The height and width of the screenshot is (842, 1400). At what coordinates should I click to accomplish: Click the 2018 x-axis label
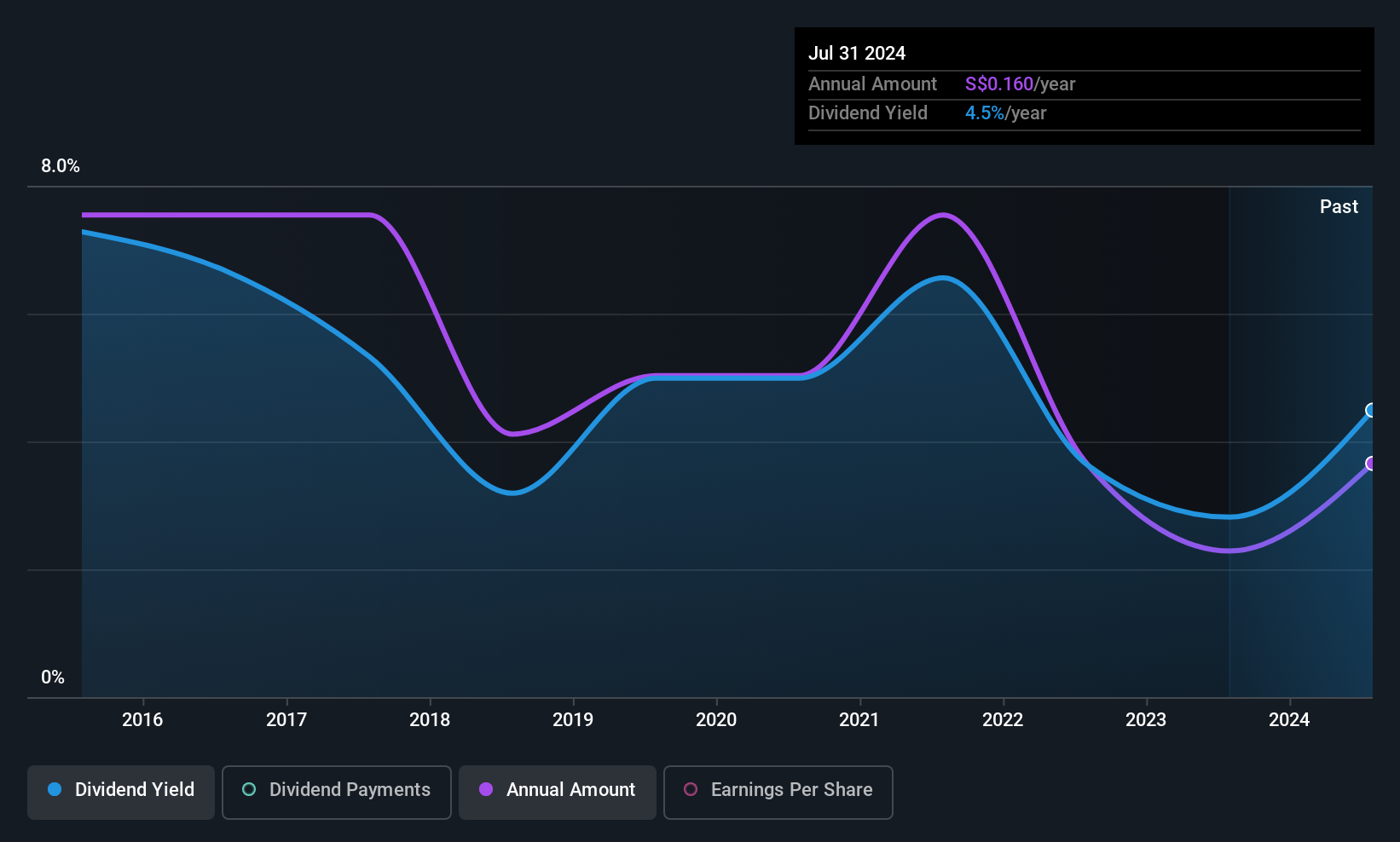pos(430,719)
